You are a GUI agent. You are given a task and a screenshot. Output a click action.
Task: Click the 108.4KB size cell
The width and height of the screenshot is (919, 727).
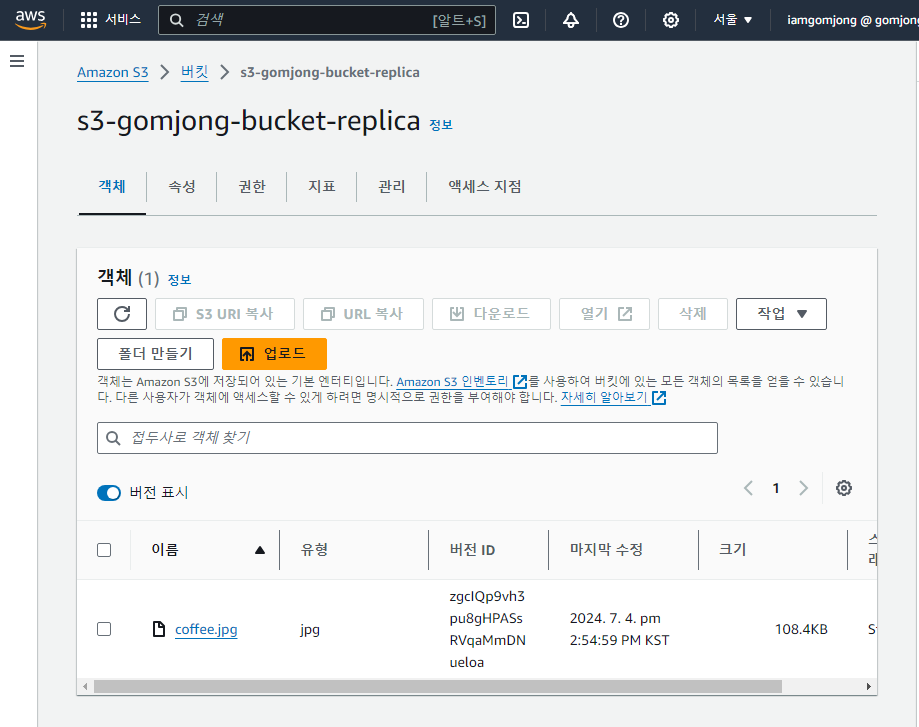tap(801, 629)
